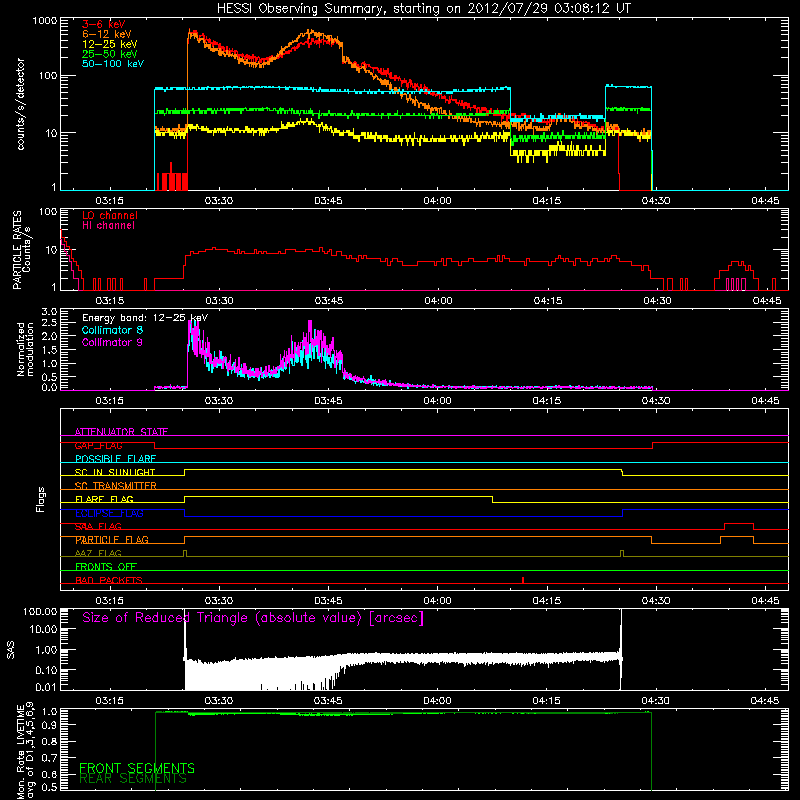Screen dimensions: 800x800
Task: Click the SAA_FLAG label
Action: pos(98,526)
